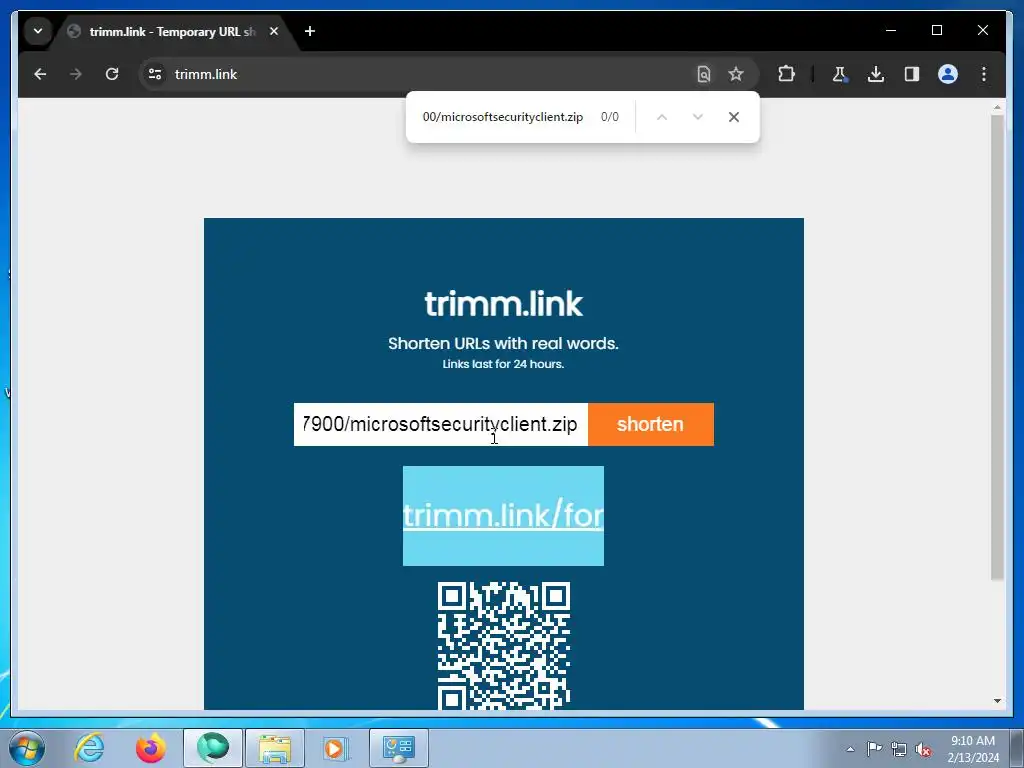This screenshot has height=768, width=1024.
Task: Open a new tab with plus button
Action: click(310, 31)
